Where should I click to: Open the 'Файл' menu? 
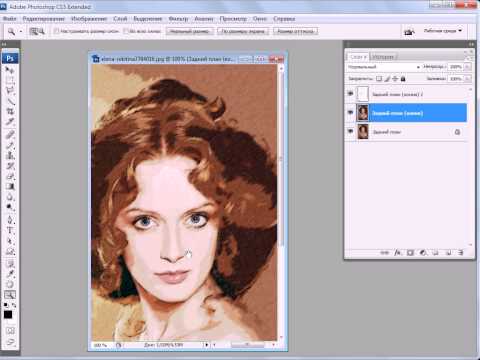click(10, 19)
